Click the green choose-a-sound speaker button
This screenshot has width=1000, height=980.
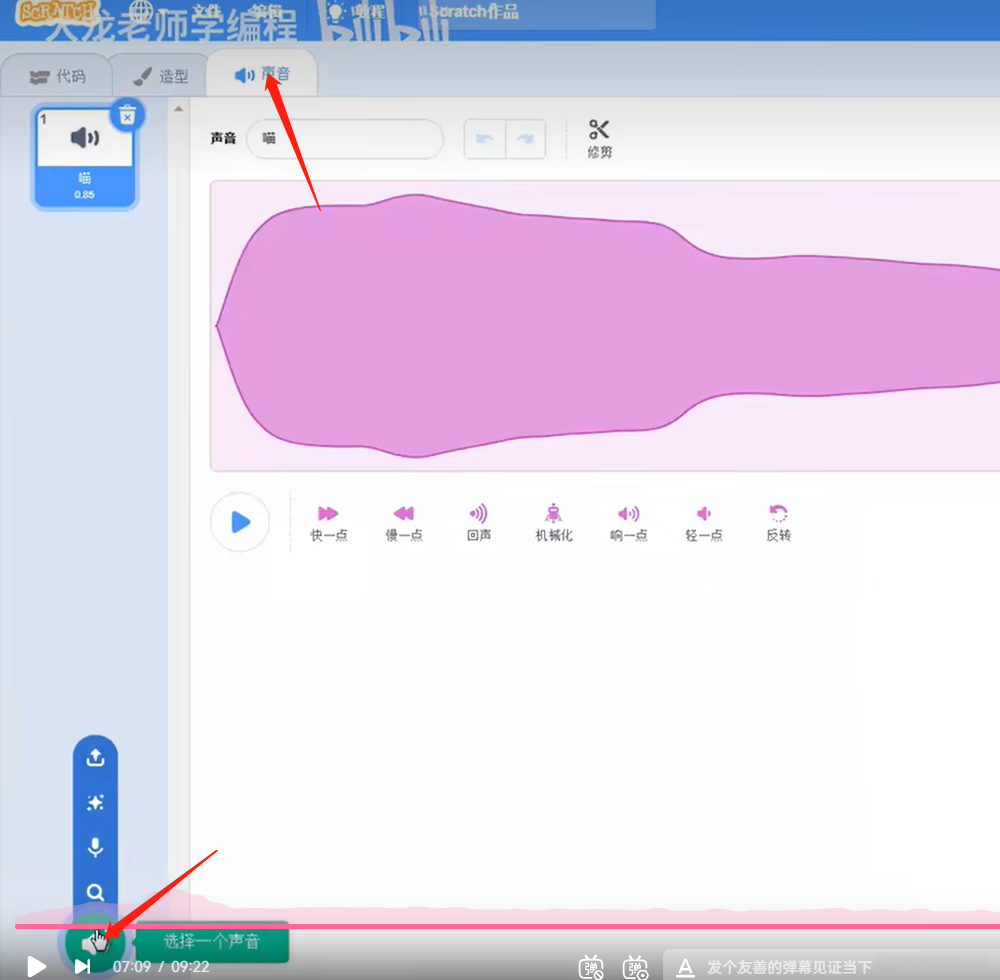point(94,942)
